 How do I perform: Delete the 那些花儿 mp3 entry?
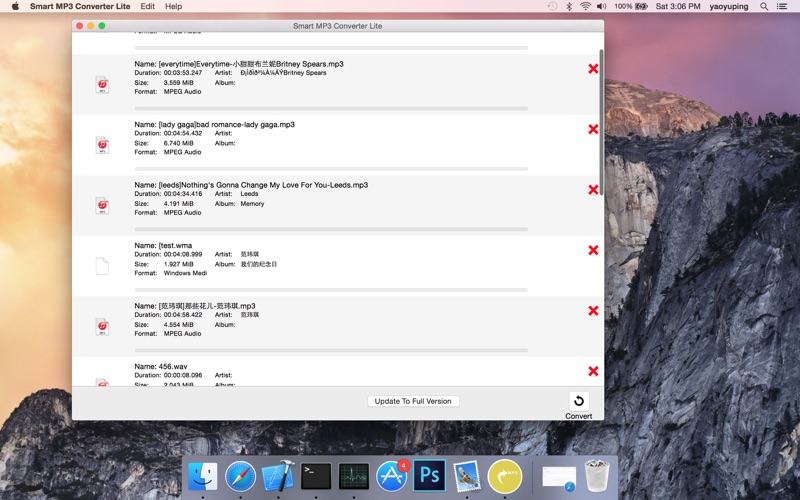click(593, 311)
